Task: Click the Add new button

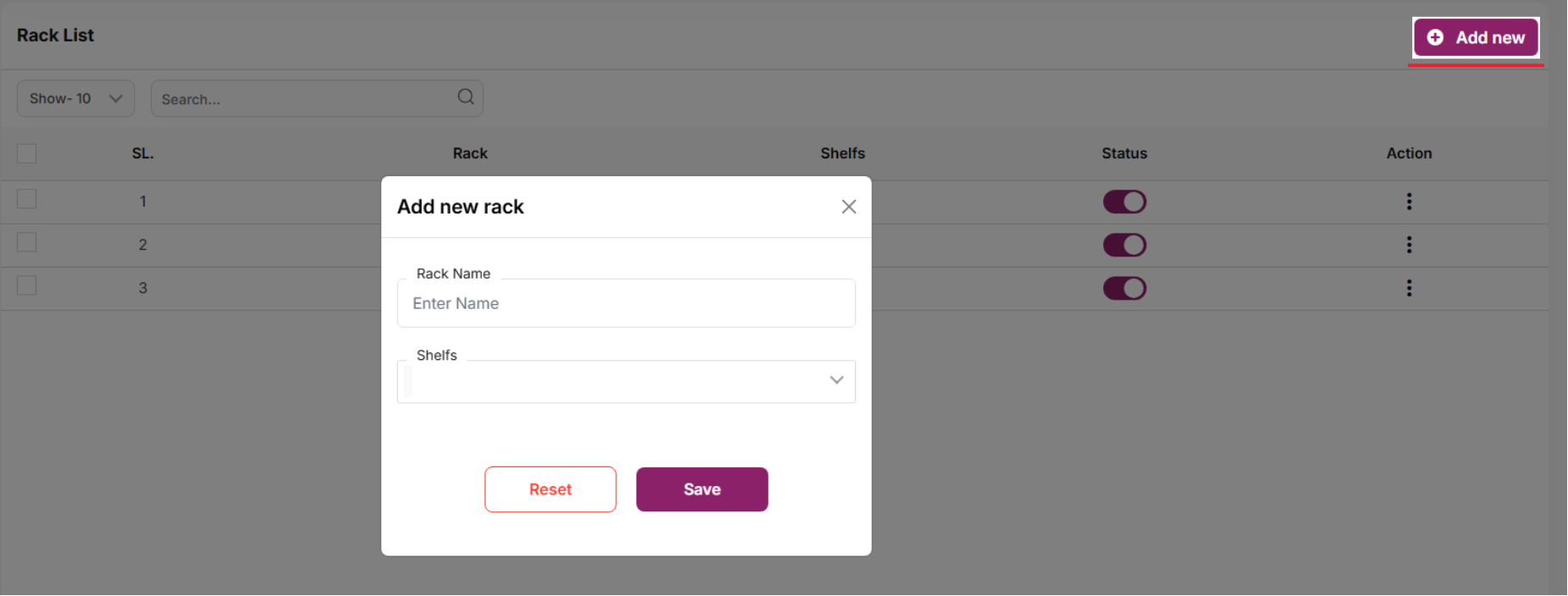Action: click(x=1476, y=38)
